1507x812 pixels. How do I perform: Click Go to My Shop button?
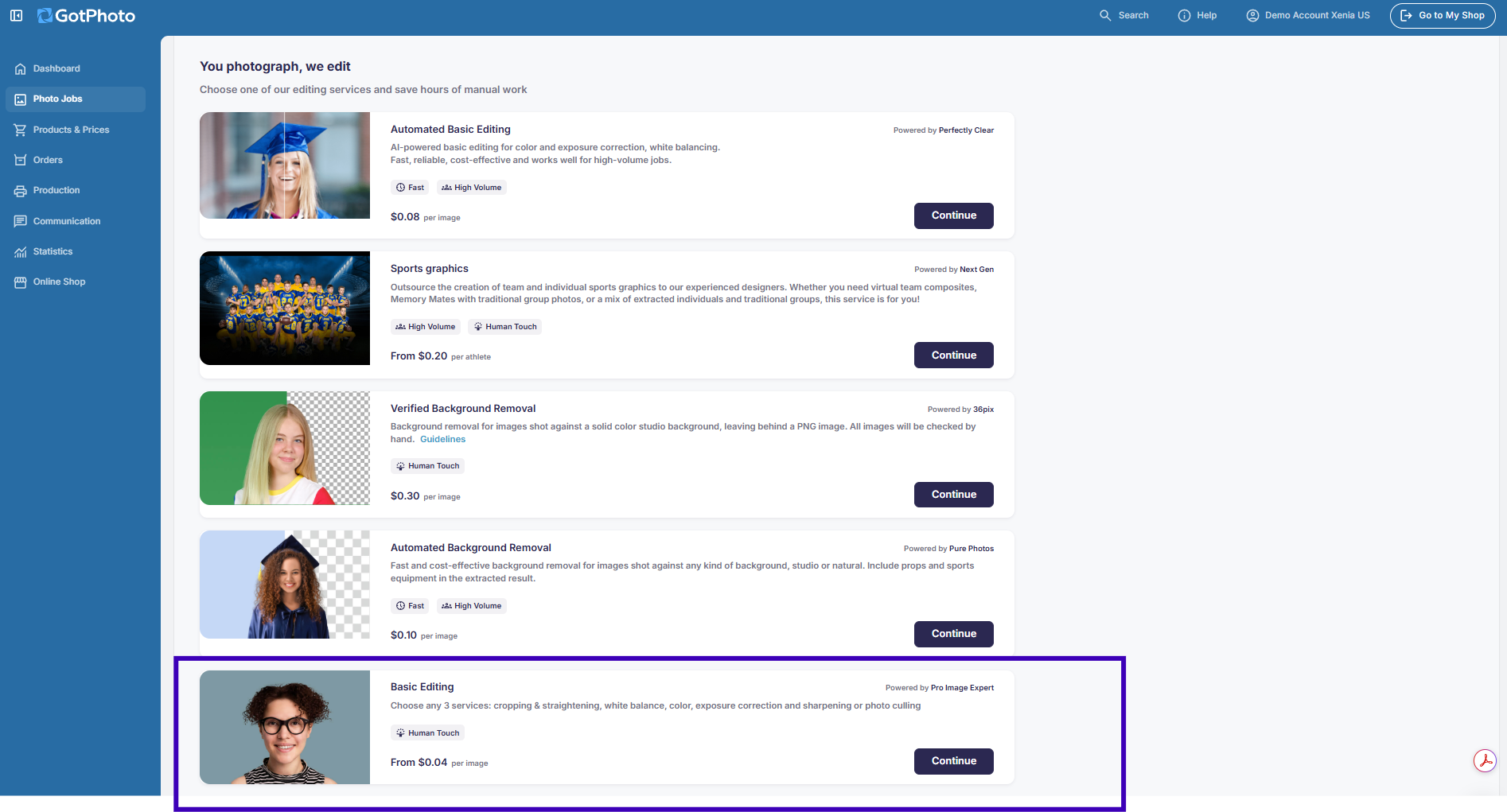(1442, 15)
